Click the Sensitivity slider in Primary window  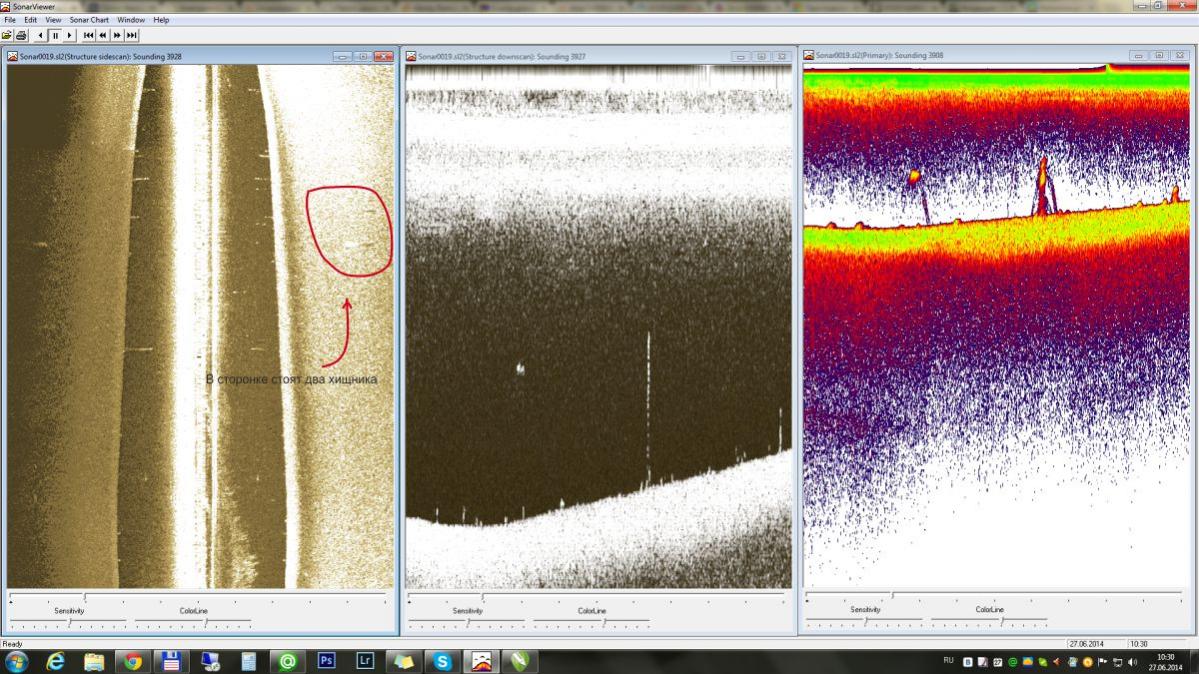pos(867,621)
